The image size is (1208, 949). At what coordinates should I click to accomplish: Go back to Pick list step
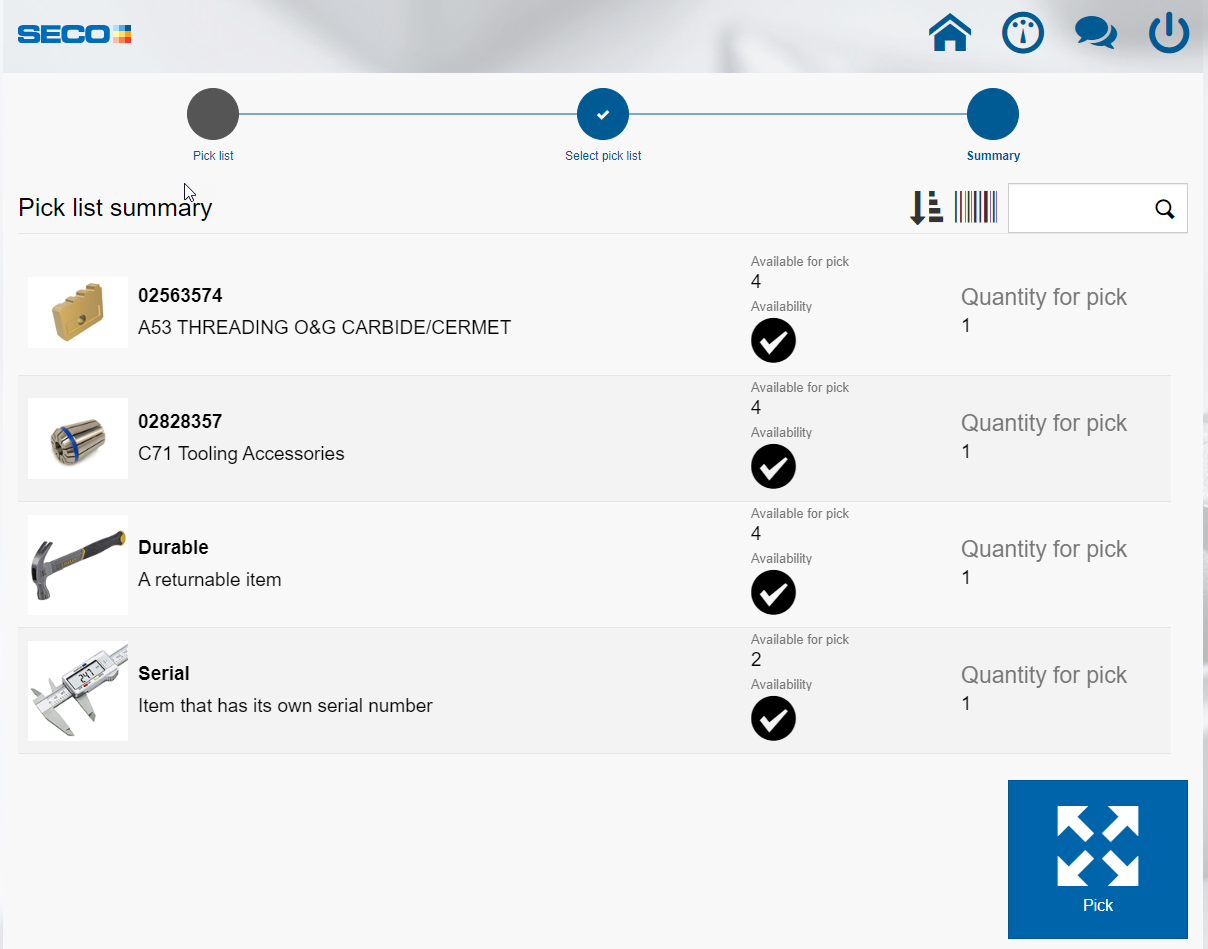click(x=213, y=114)
